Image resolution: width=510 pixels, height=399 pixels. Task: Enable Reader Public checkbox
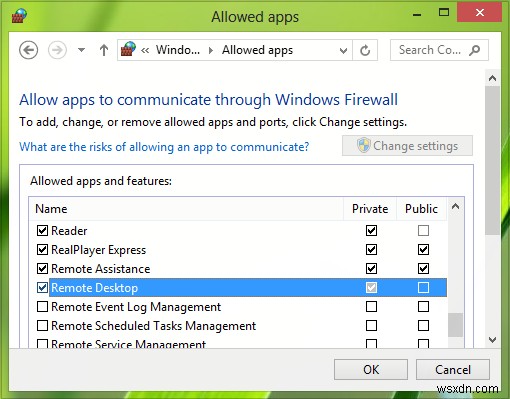click(x=423, y=230)
